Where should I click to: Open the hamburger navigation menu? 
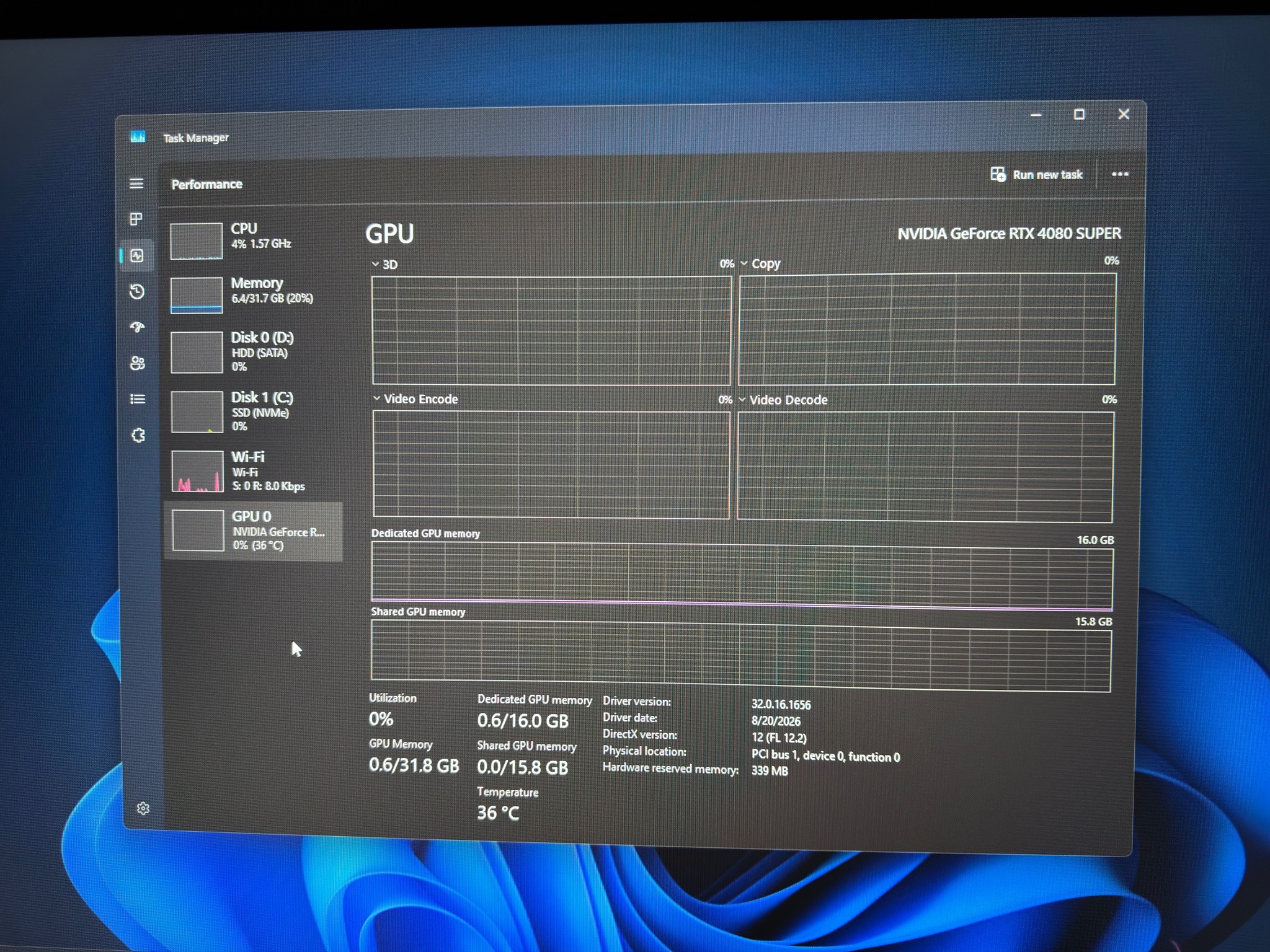(x=136, y=183)
